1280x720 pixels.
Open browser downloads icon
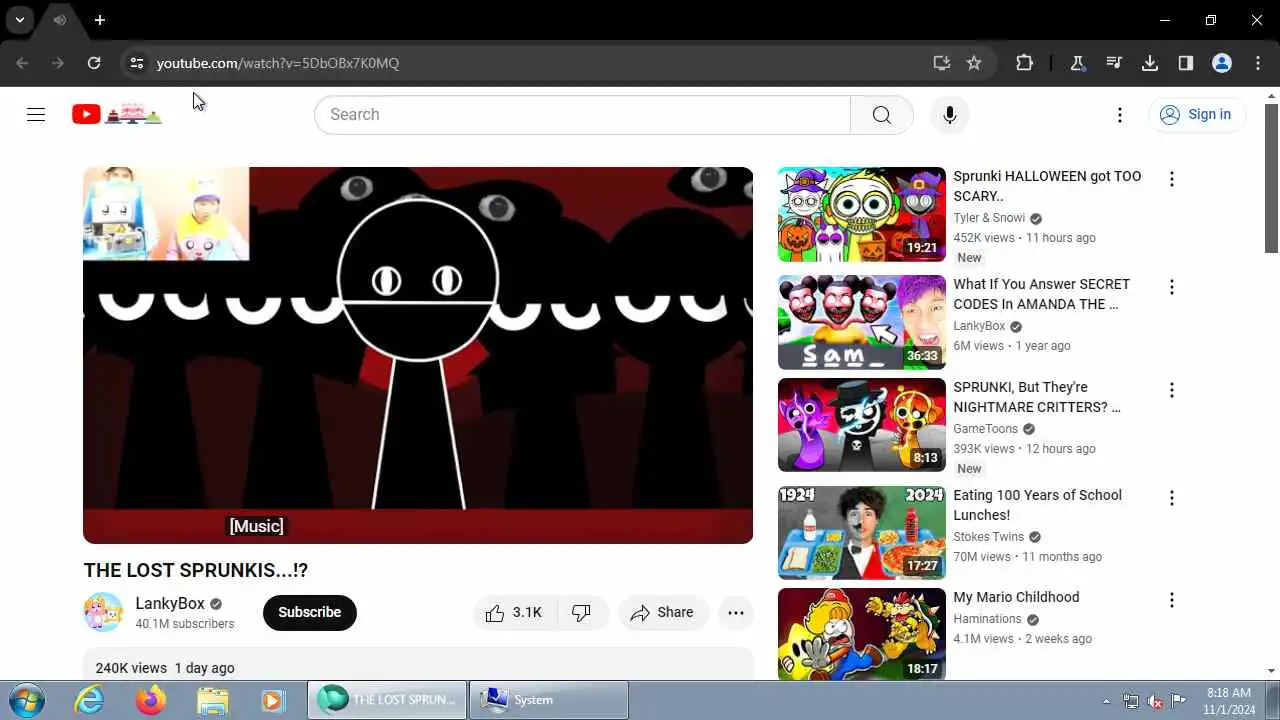[x=1150, y=63]
